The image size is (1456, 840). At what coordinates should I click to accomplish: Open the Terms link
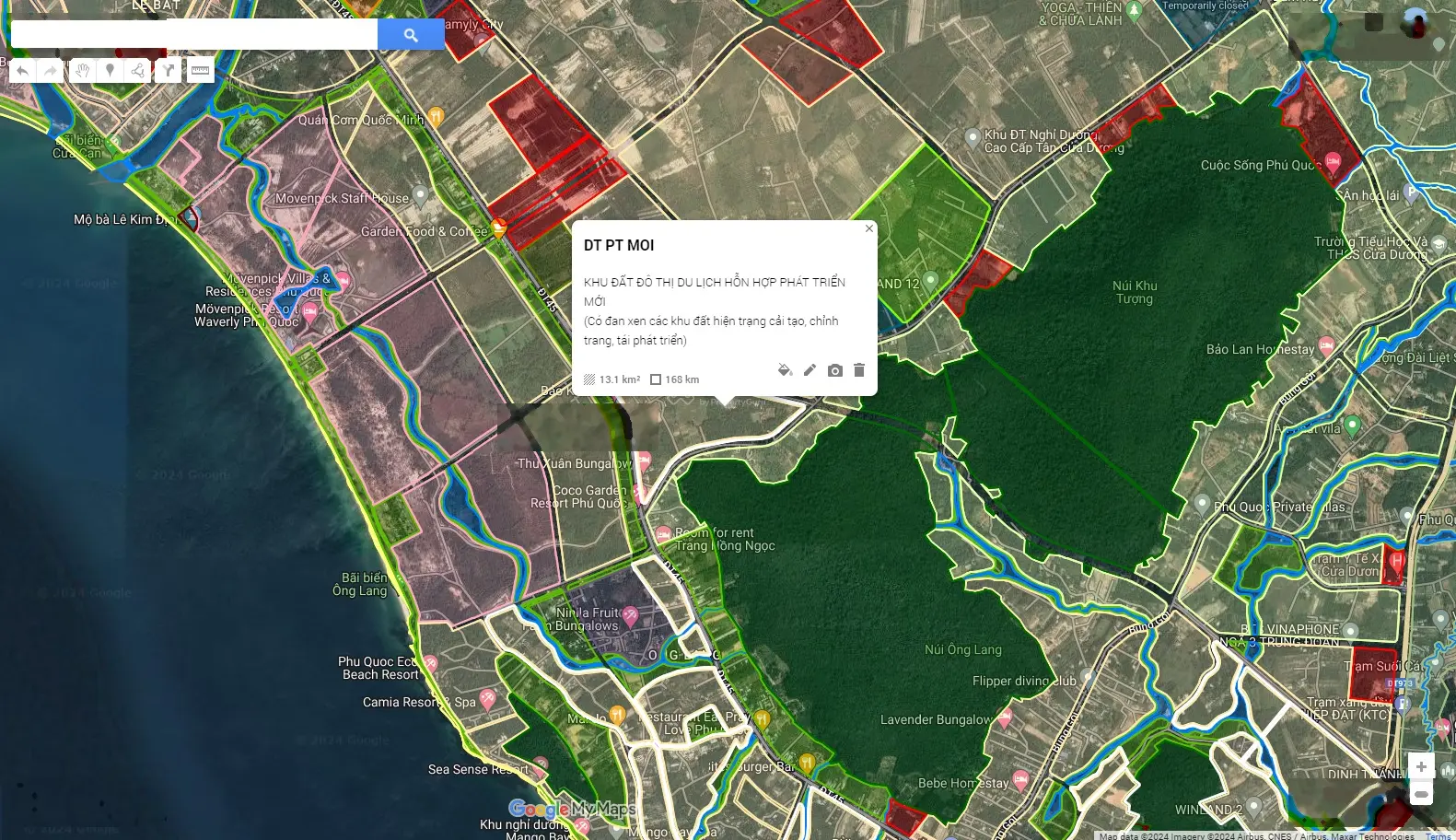(x=1439, y=835)
